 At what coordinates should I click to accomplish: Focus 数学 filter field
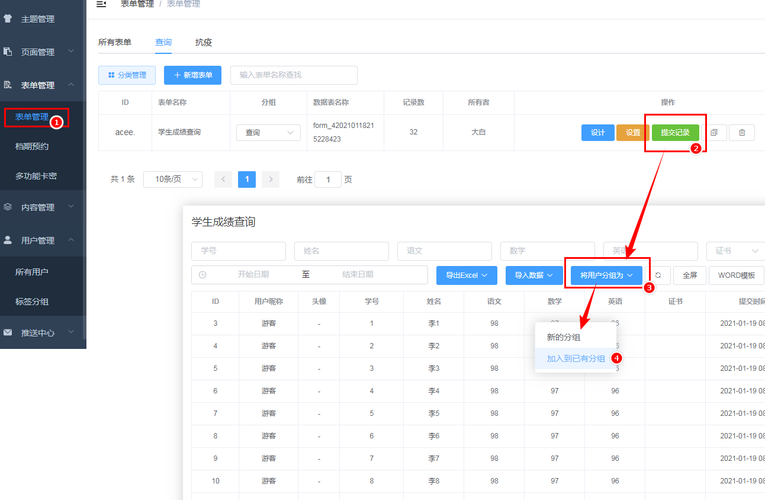pyautogui.click(x=547, y=251)
